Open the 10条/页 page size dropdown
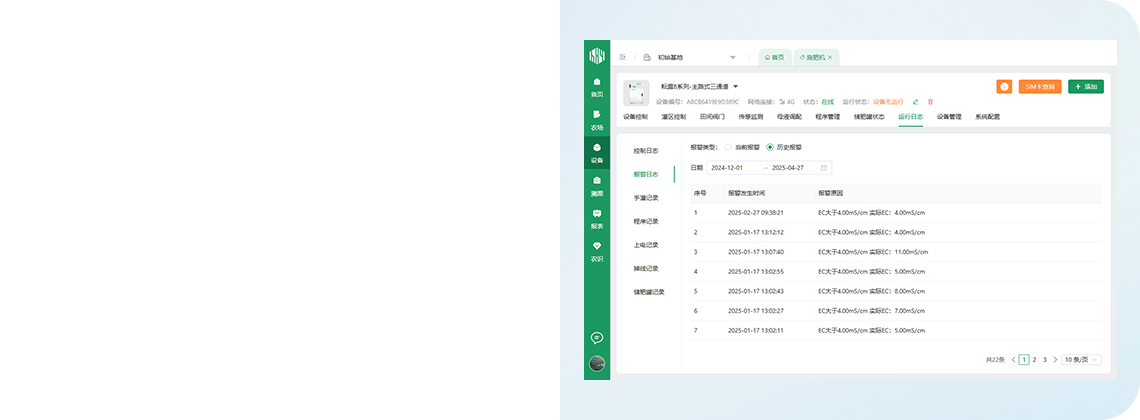The height and width of the screenshot is (420, 1140). (x=1082, y=359)
